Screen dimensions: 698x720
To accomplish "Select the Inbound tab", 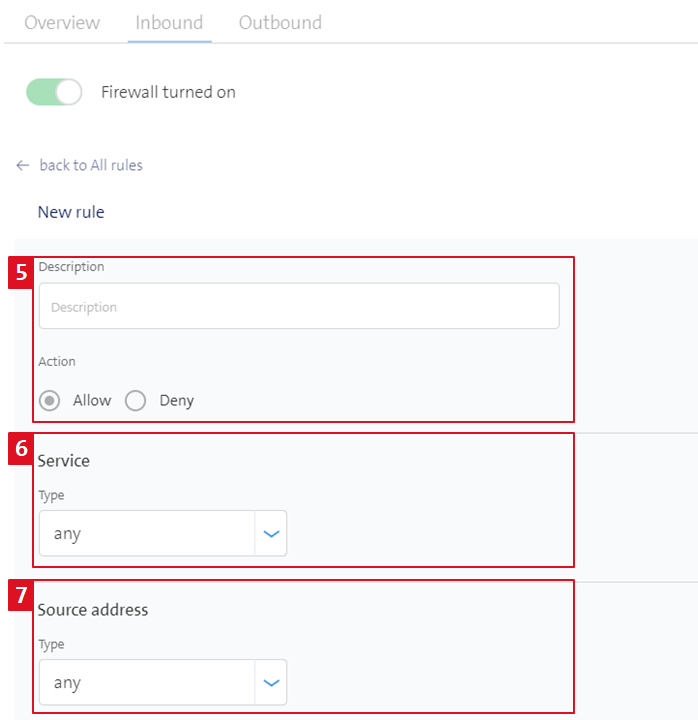I will tap(169, 22).
